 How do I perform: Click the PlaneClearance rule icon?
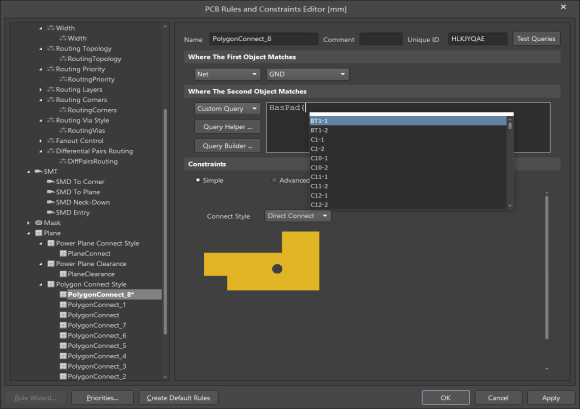tap(63, 274)
